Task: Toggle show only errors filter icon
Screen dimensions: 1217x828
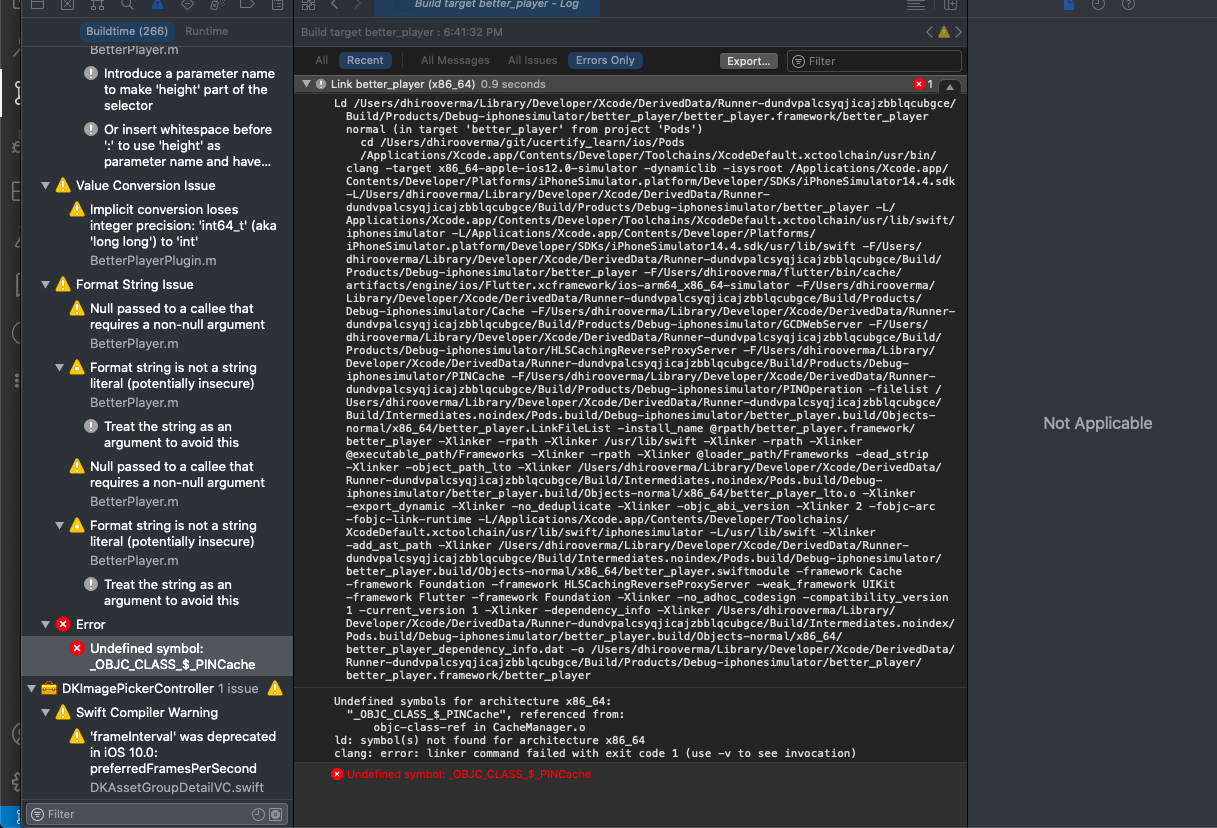Action: coord(275,814)
